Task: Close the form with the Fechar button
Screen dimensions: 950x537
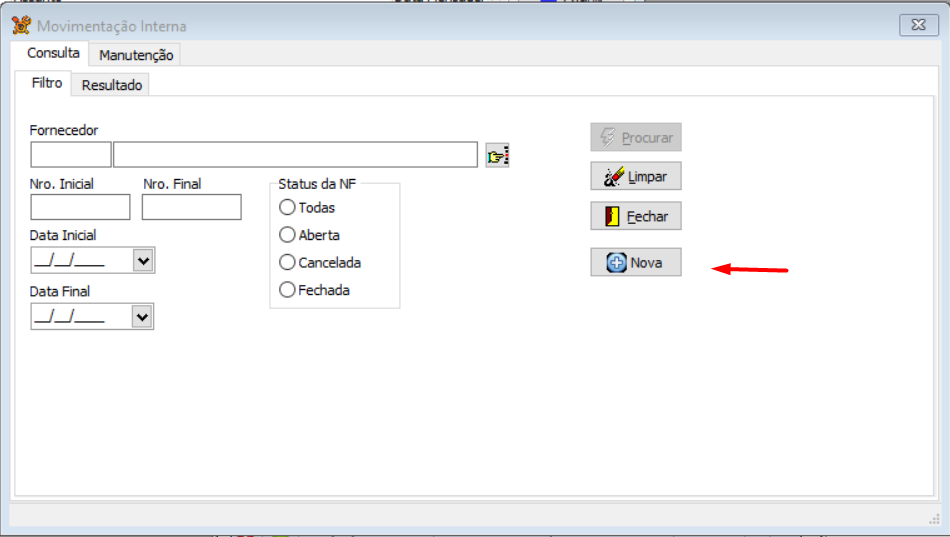Action: pyautogui.click(x=636, y=216)
